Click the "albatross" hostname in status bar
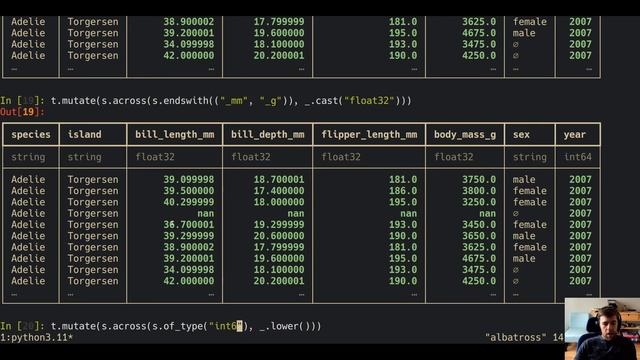The width and height of the screenshot is (640, 360). pos(516,338)
